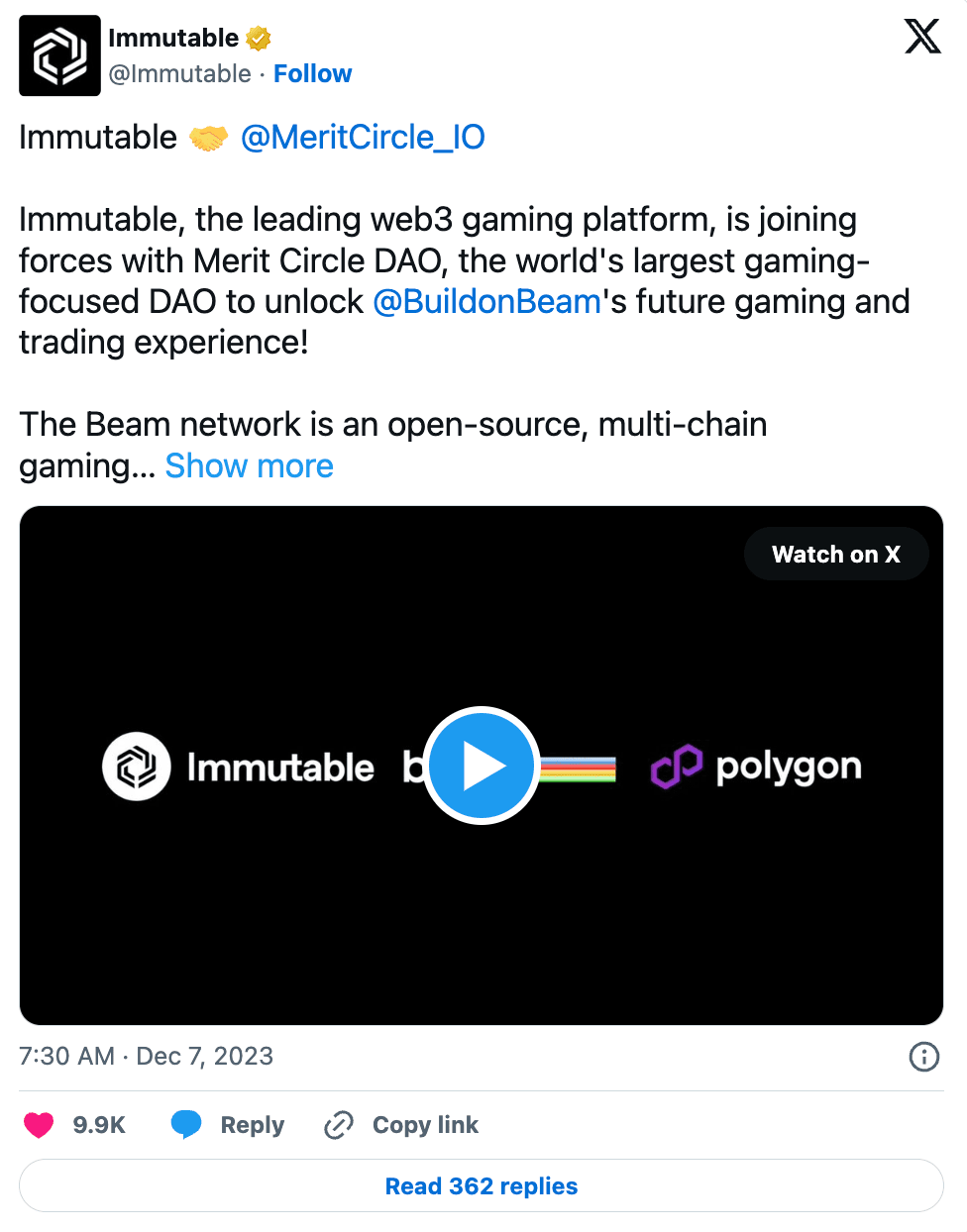Click the blue reply bubble icon
This screenshot has height=1232, width=967.
[186, 1125]
